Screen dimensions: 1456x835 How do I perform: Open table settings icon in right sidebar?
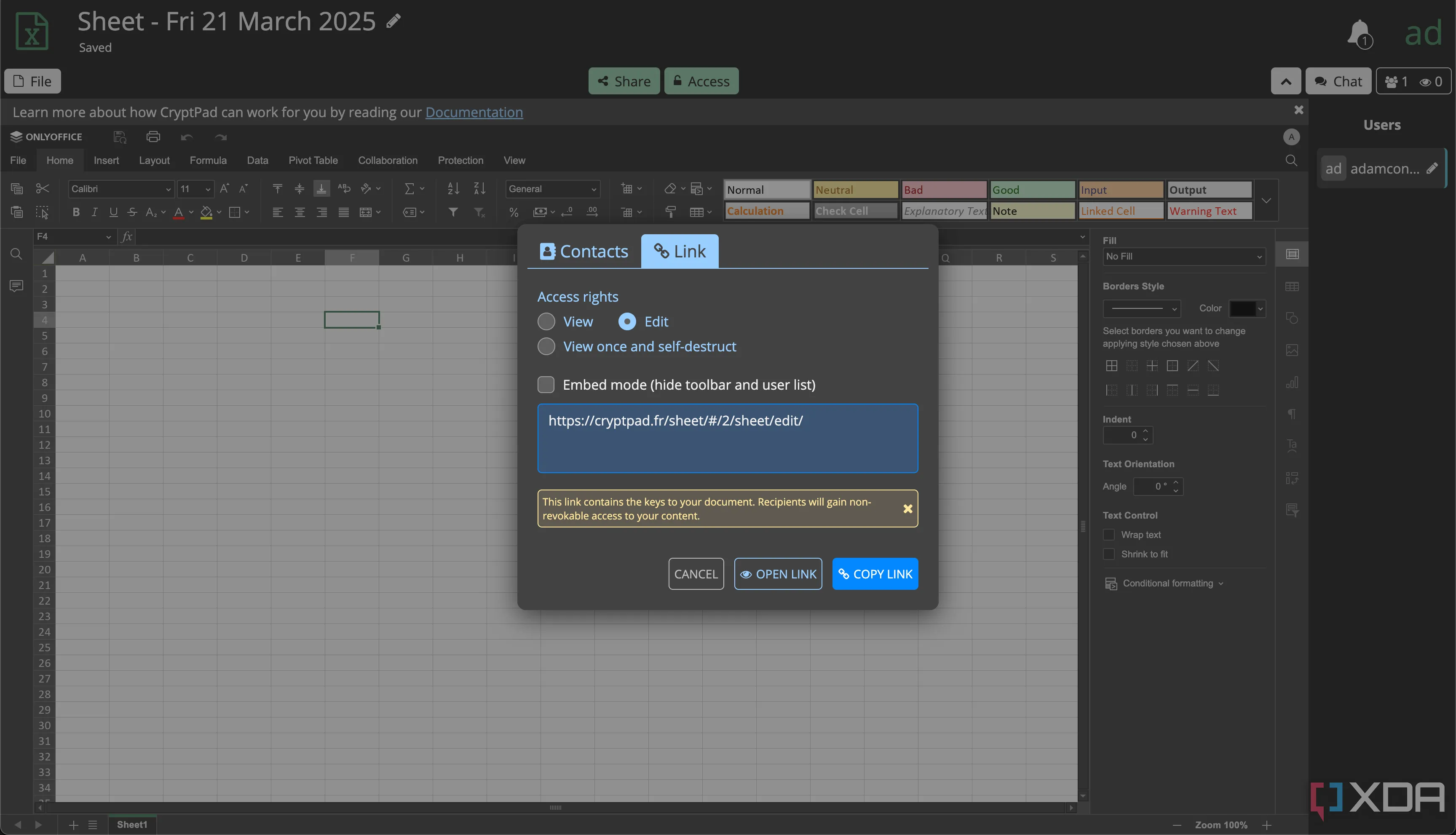[x=1292, y=286]
